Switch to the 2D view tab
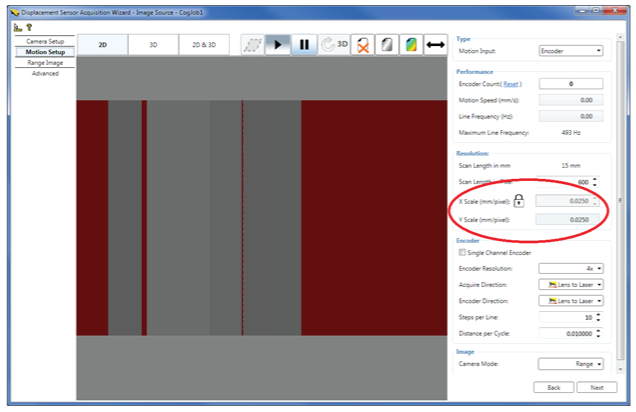636x412 pixels. point(103,45)
